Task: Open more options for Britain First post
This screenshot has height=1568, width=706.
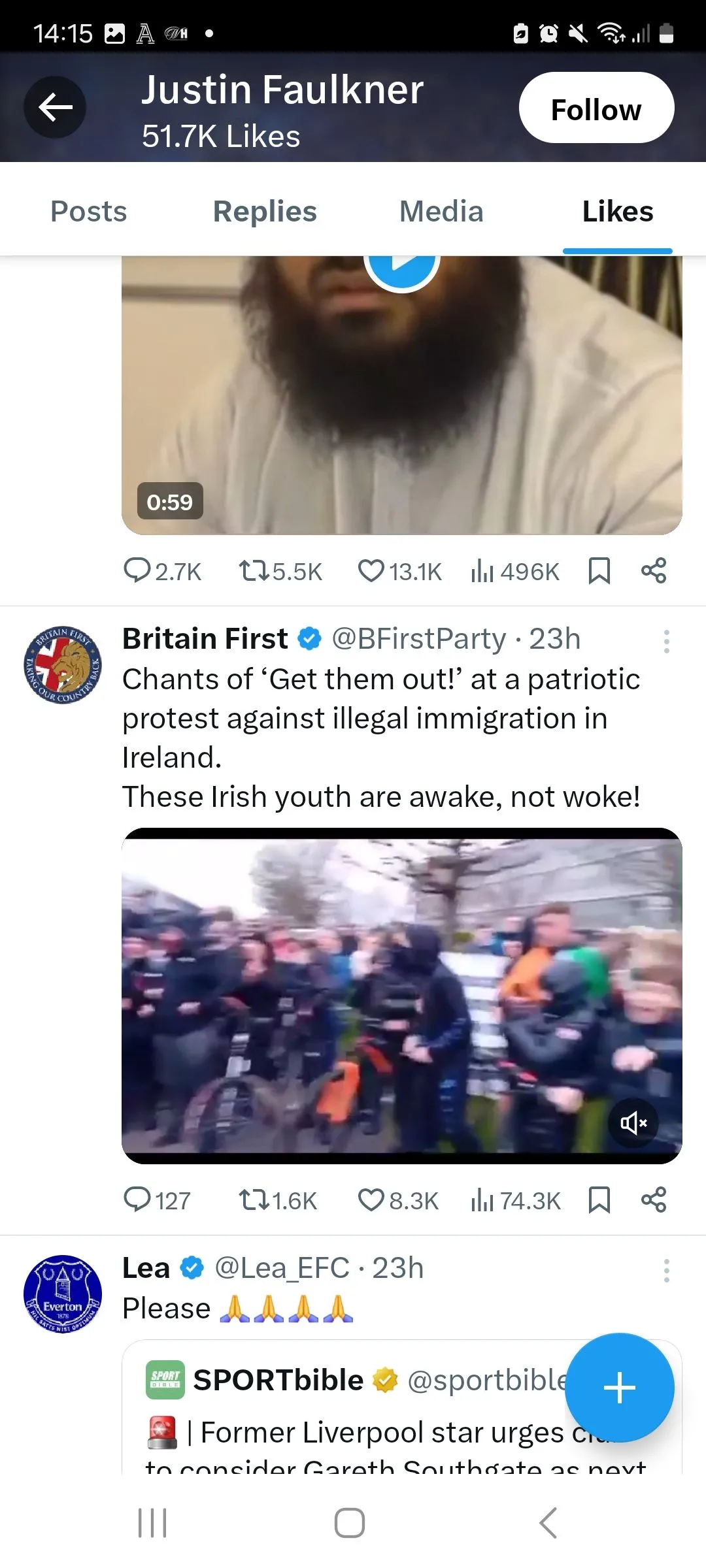Action: tap(666, 642)
